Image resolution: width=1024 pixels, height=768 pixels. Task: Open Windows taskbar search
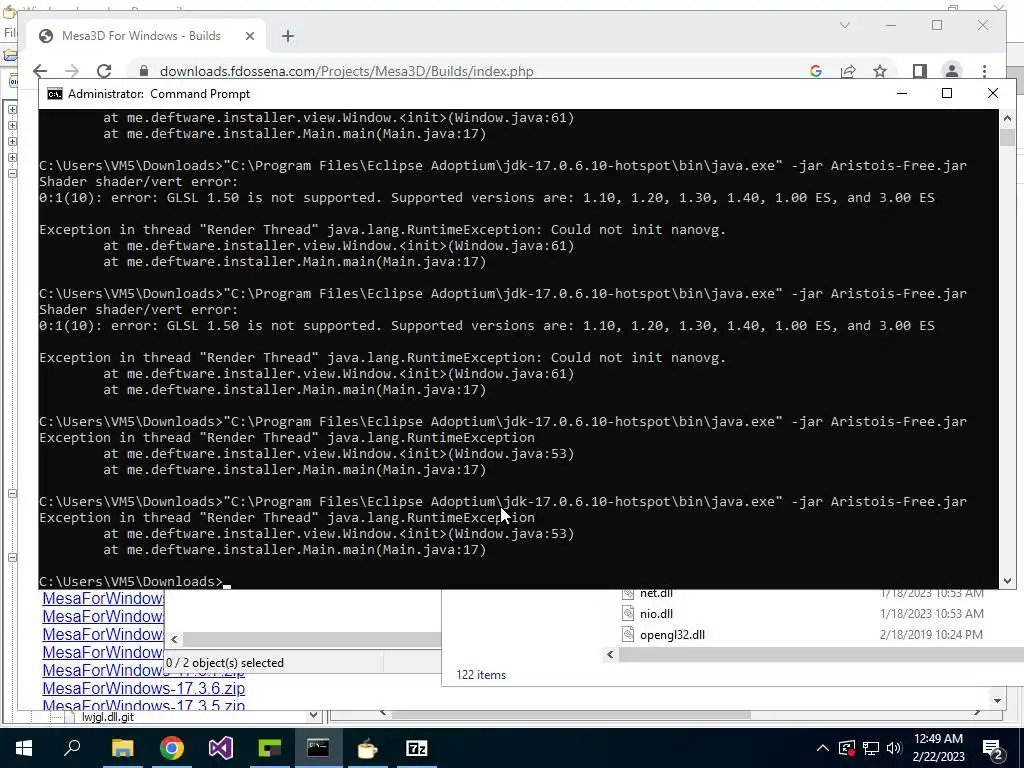(x=72, y=748)
